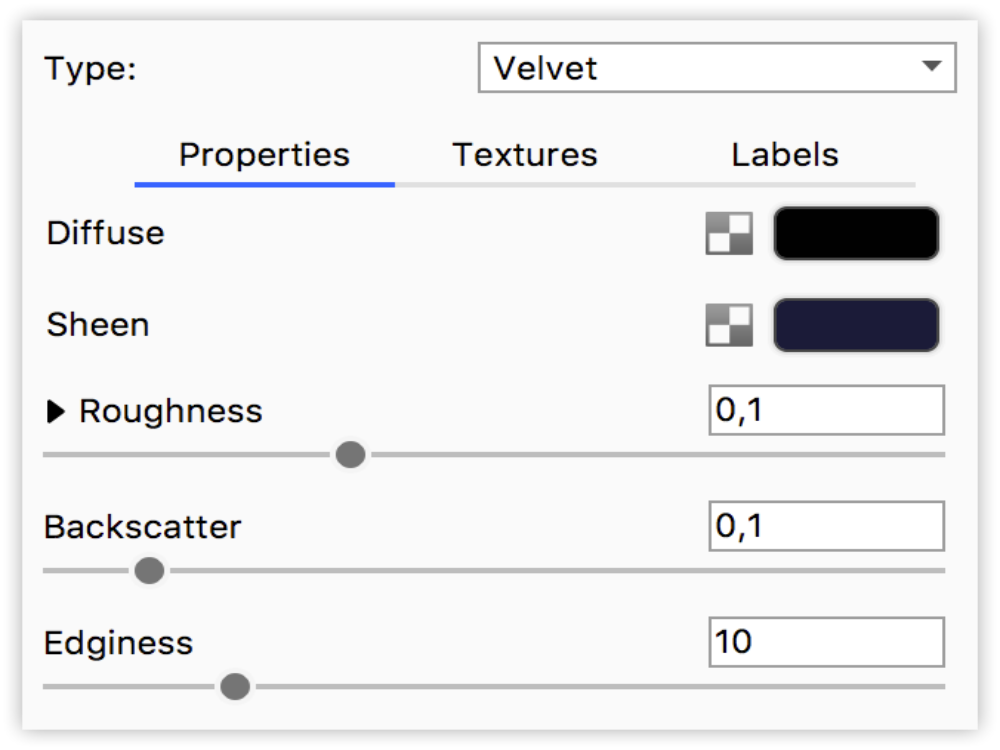Image resolution: width=1000 pixels, height=750 pixels.
Task: Click the Diffuse texture checkerboard icon
Action: tap(729, 234)
